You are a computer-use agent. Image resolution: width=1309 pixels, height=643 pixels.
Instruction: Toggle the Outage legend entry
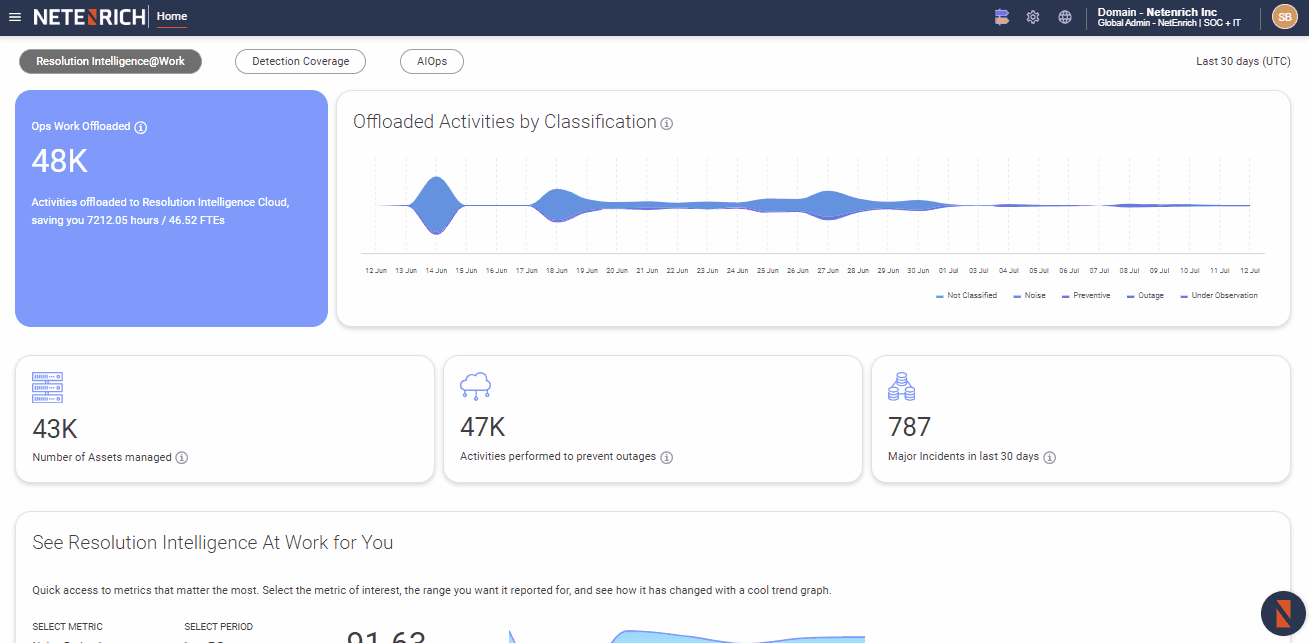click(x=1145, y=296)
